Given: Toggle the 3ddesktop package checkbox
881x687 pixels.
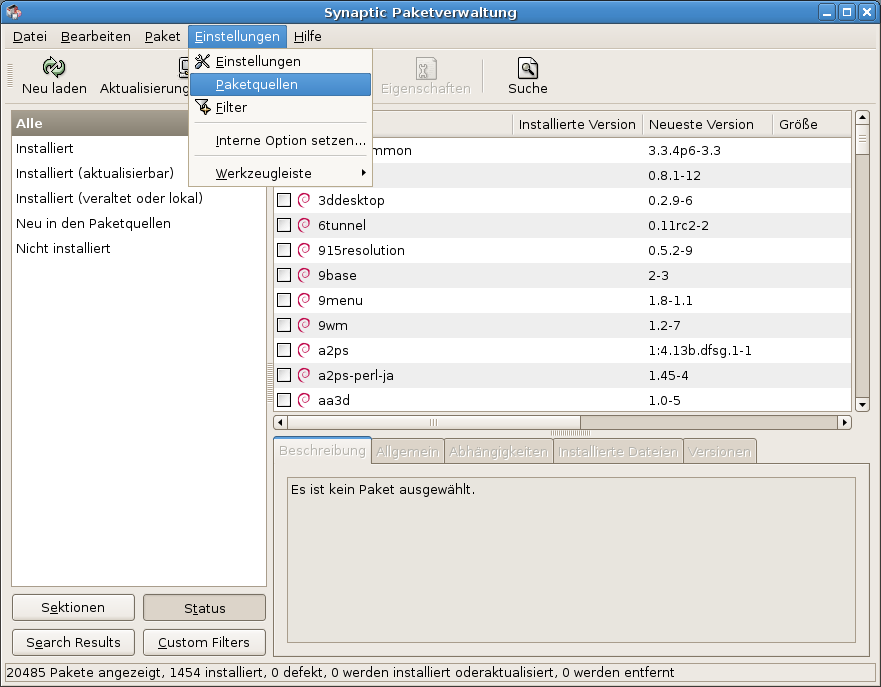Looking at the screenshot, I should pyautogui.click(x=284, y=201).
